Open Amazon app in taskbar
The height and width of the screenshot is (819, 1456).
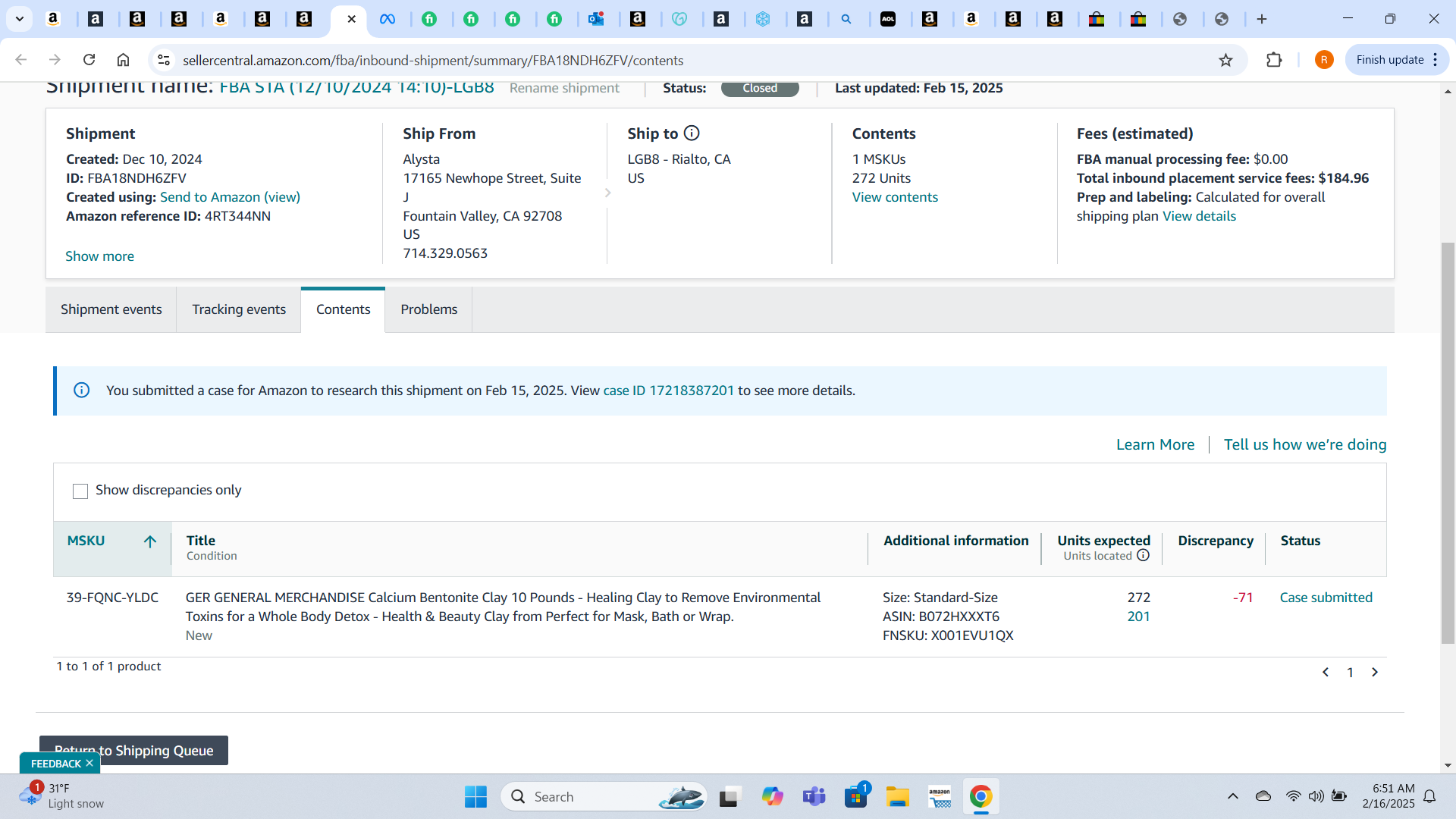[940, 796]
